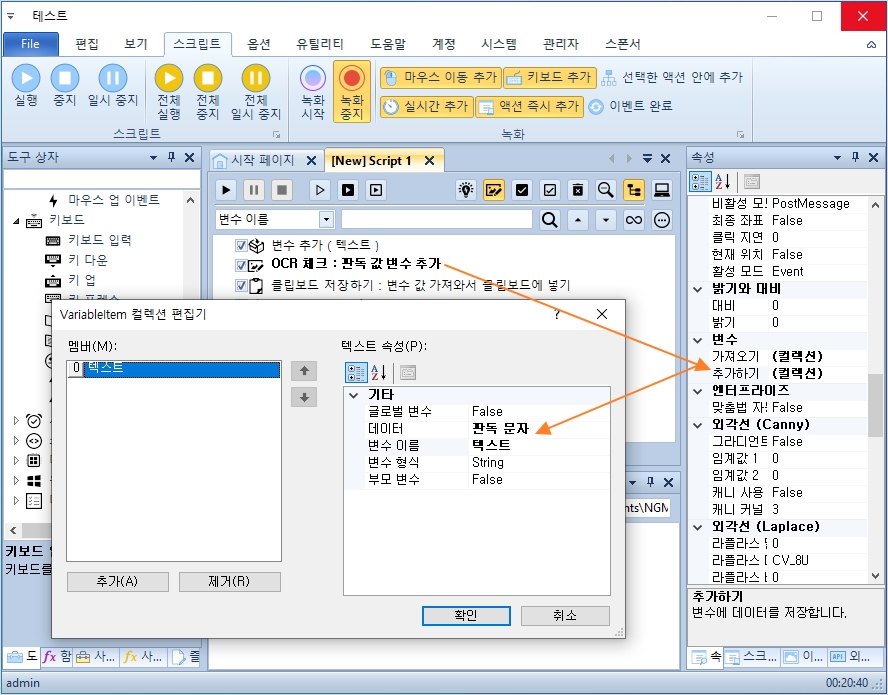Move member up with arrow button
Viewport: 888px width, 695px height.
point(304,371)
